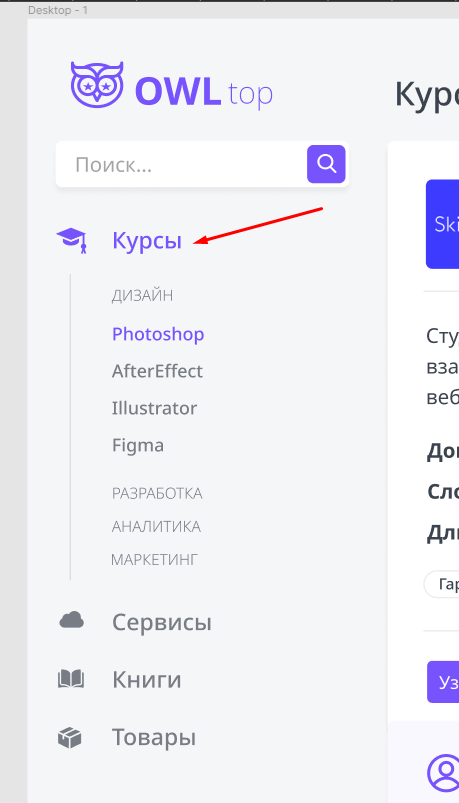459x803 pixels.
Task: Click the cloud icon beside Сервисы
Action: tap(71, 620)
